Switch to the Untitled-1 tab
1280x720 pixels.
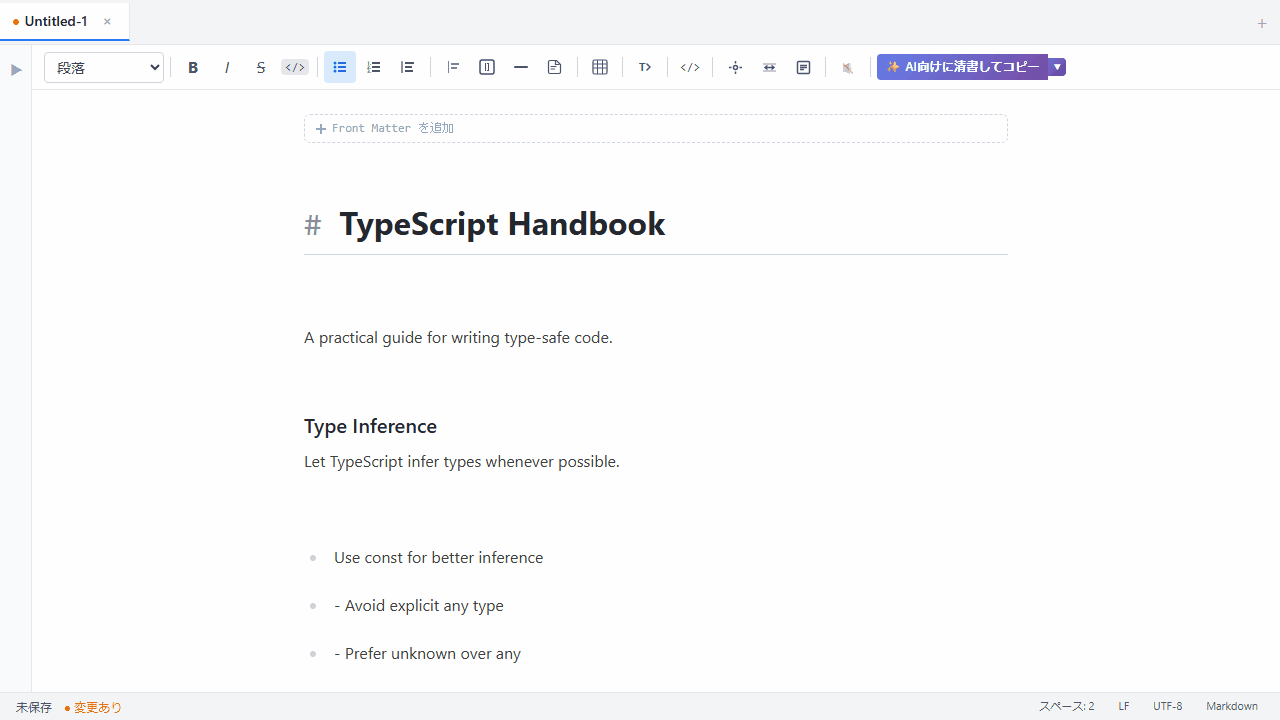(x=56, y=21)
